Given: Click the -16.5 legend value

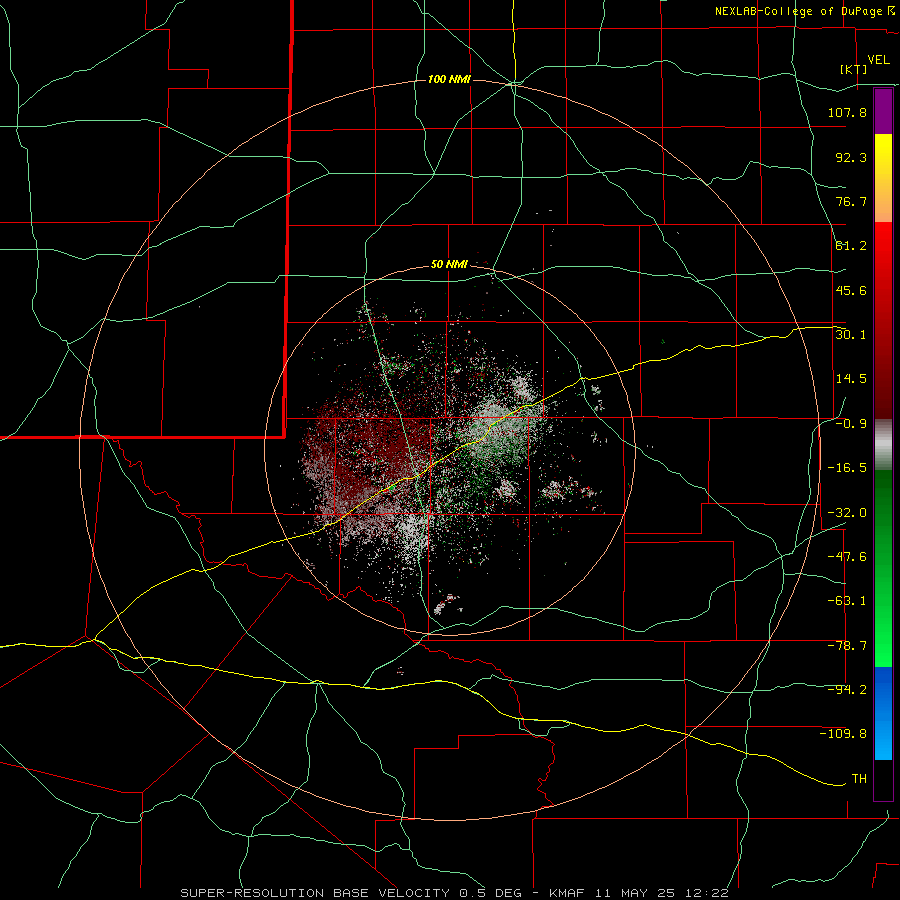Looking at the screenshot, I should (847, 468).
